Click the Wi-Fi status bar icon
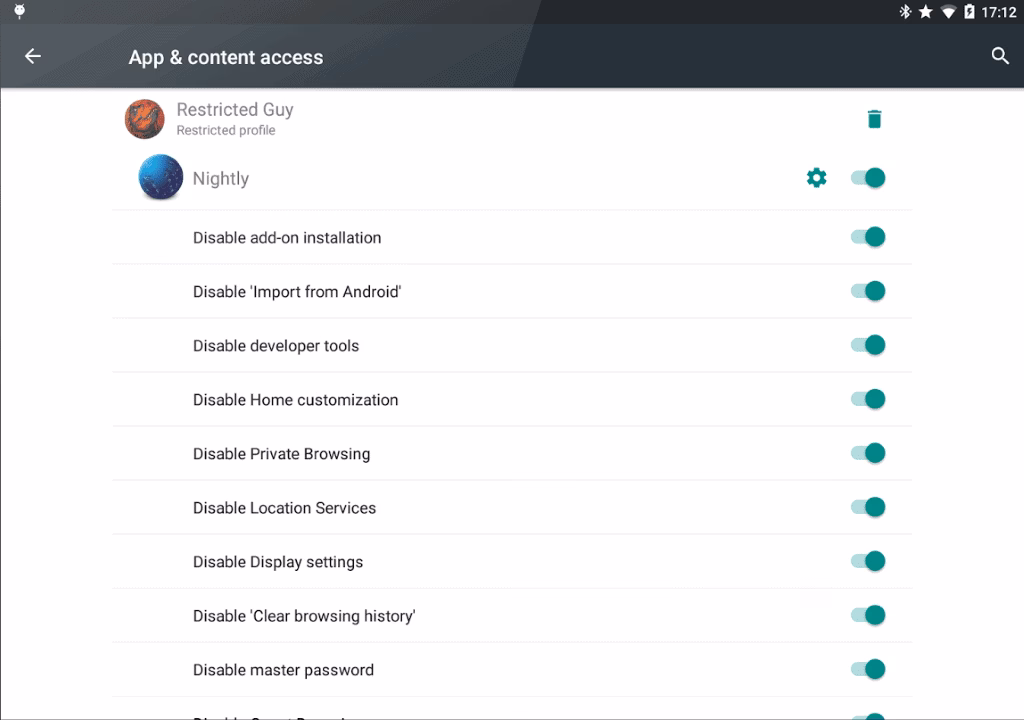 pos(950,12)
